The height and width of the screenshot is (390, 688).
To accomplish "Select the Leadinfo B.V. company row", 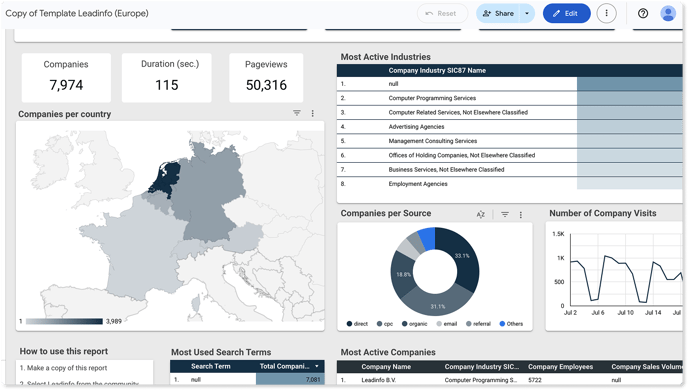I will 509,380.
